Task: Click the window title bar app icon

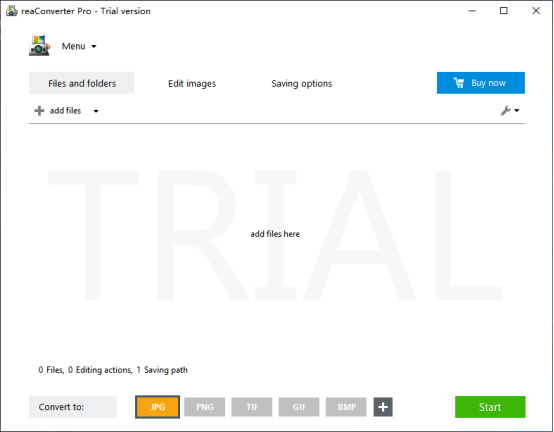Action: (12, 11)
